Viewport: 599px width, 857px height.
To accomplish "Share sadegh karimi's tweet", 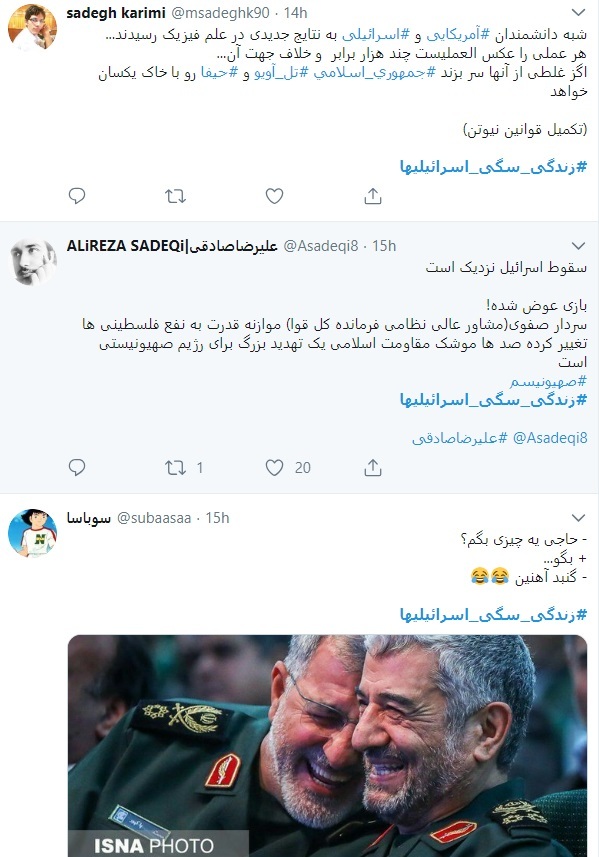I will pyautogui.click(x=373, y=196).
